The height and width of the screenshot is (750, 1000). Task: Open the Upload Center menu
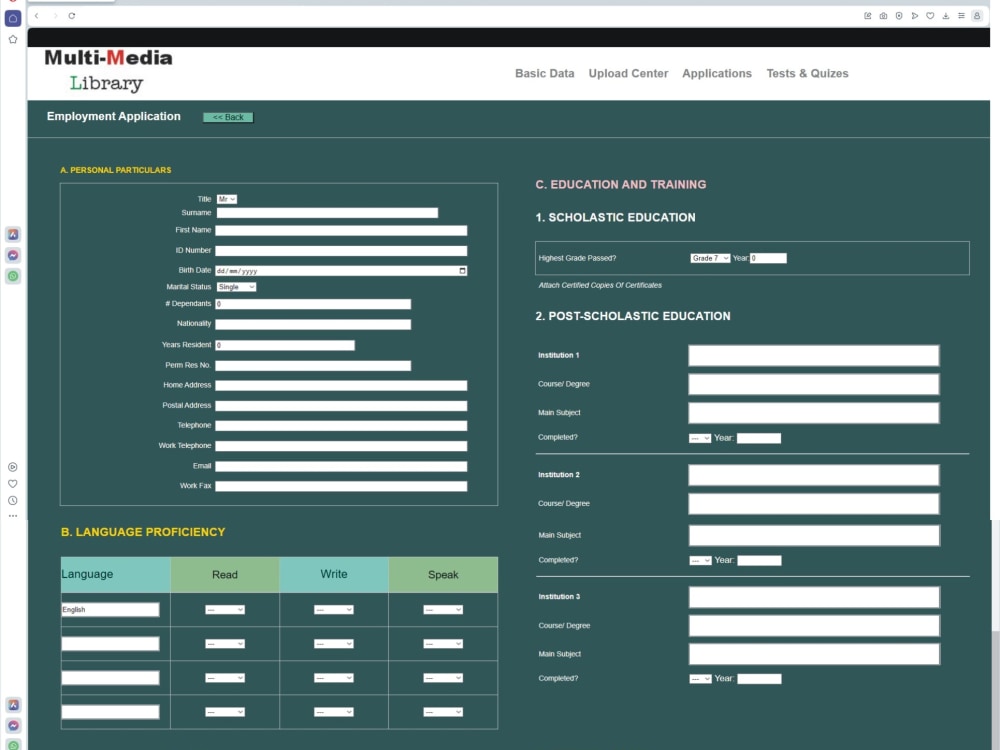click(x=628, y=73)
